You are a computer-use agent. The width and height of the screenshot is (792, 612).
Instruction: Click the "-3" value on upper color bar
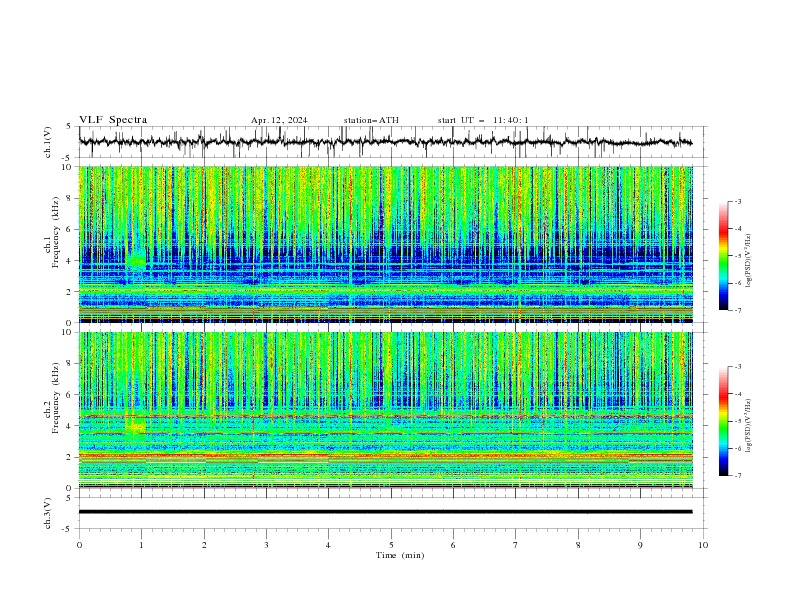[x=738, y=201]
